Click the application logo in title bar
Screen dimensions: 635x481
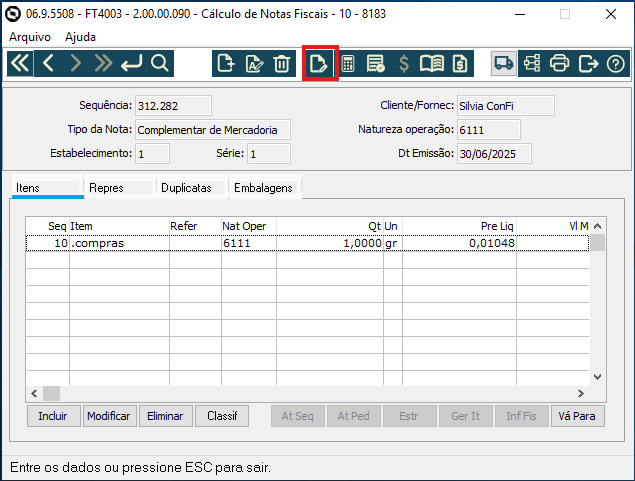pos(13,14)
